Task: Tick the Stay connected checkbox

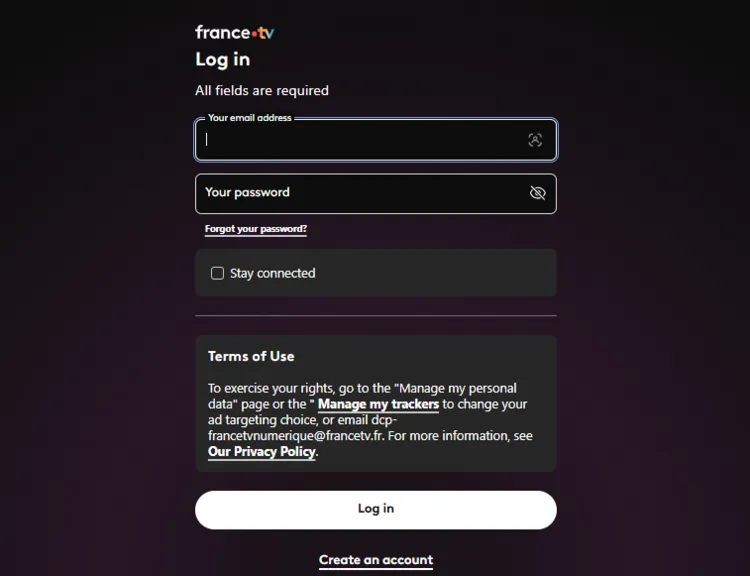Action: pyautogui.click(x=217, y=273)
